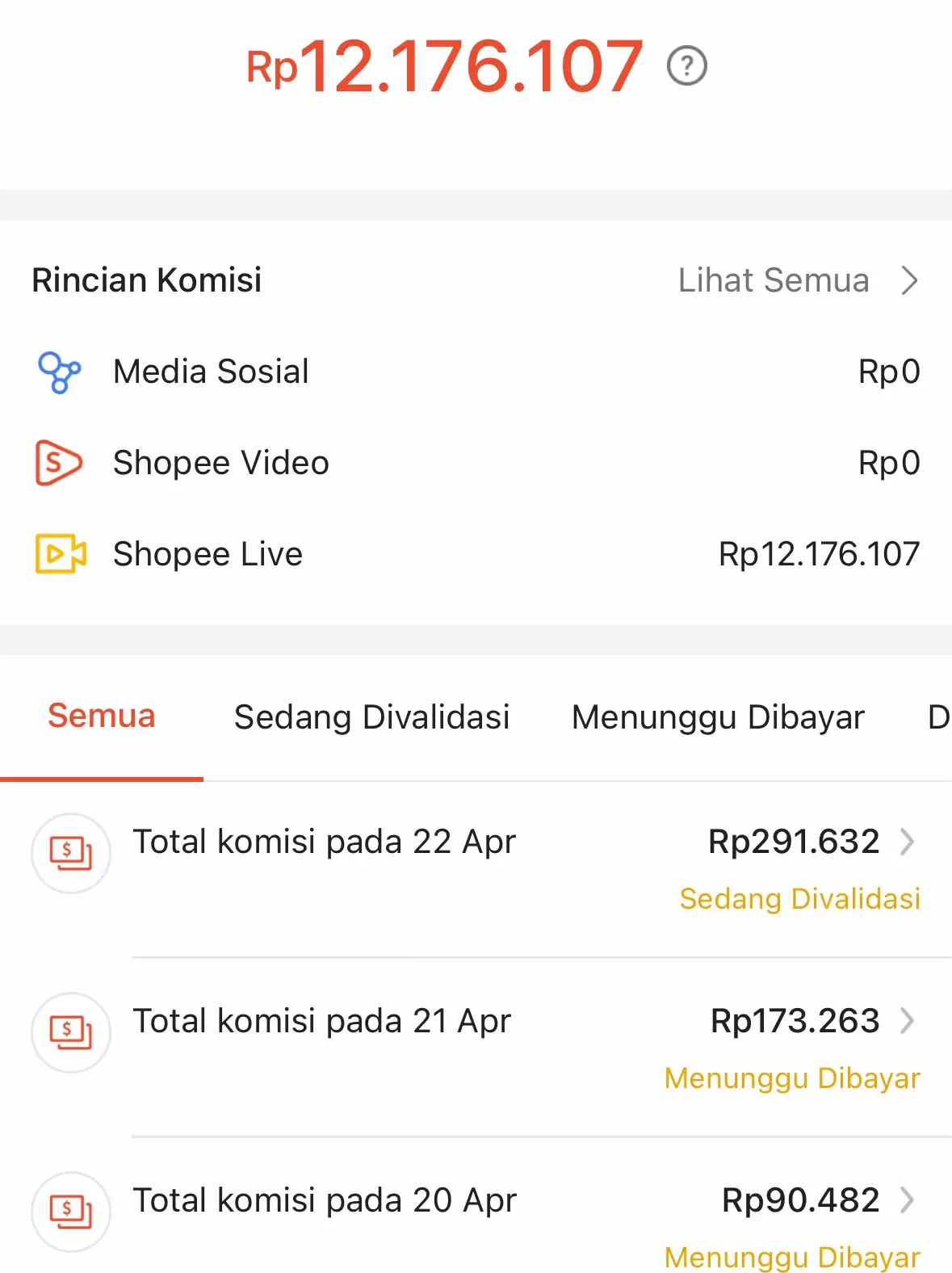Viewport: 952px width, 1273px height.
Task: Tap the 20 Apr commission money icon
Action: pyautogui.click(x=71, y=1212)
